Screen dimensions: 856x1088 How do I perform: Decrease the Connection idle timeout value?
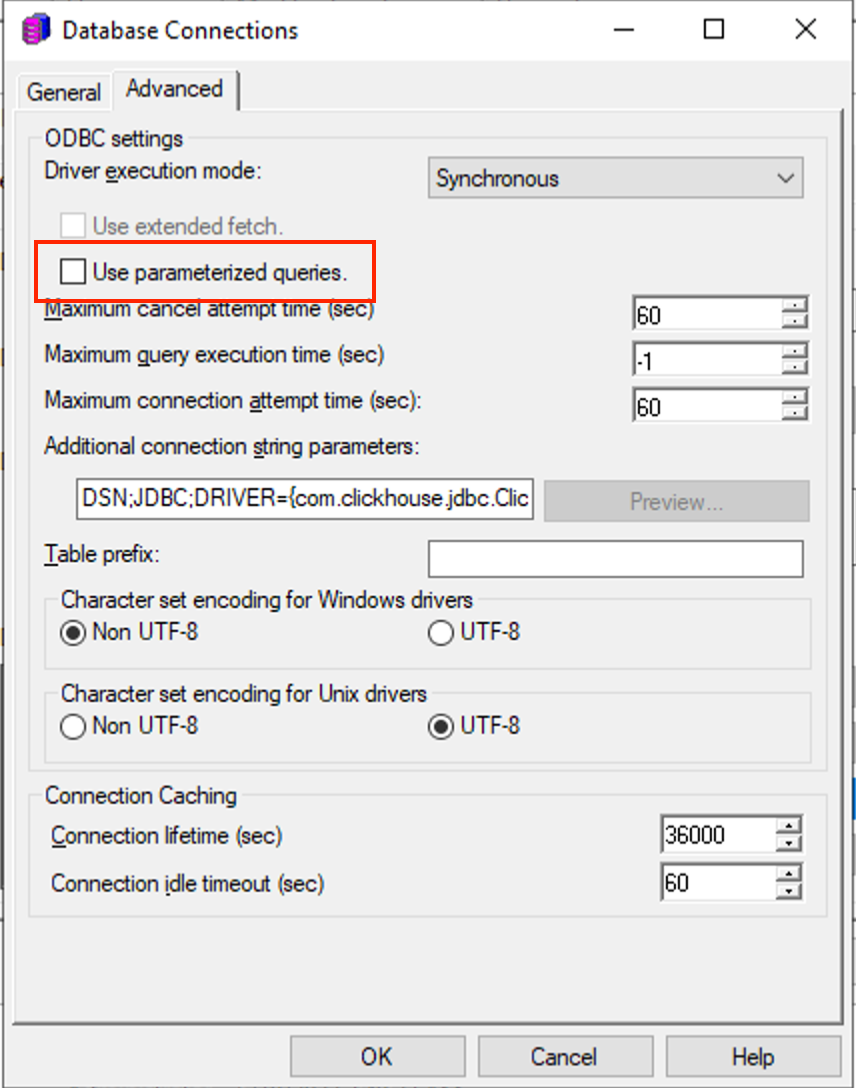790,891
